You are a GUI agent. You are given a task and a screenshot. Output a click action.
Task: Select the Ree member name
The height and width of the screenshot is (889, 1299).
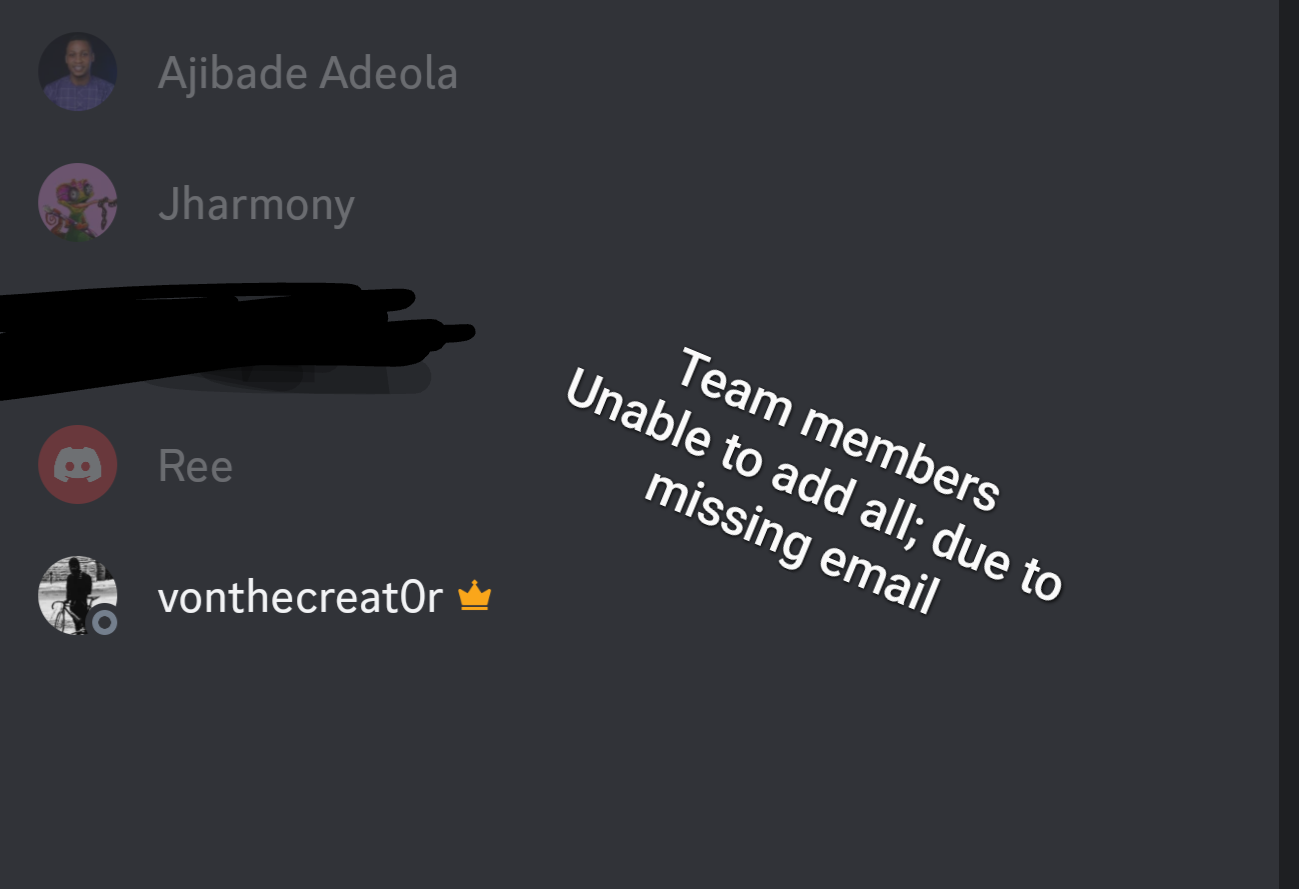[196, 466]
